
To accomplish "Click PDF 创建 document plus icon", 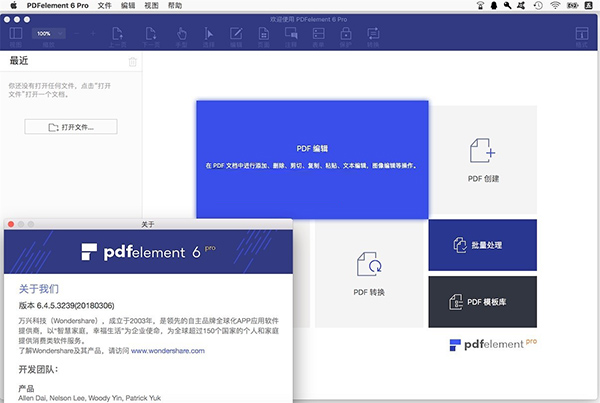I will [x=483, y=150].
